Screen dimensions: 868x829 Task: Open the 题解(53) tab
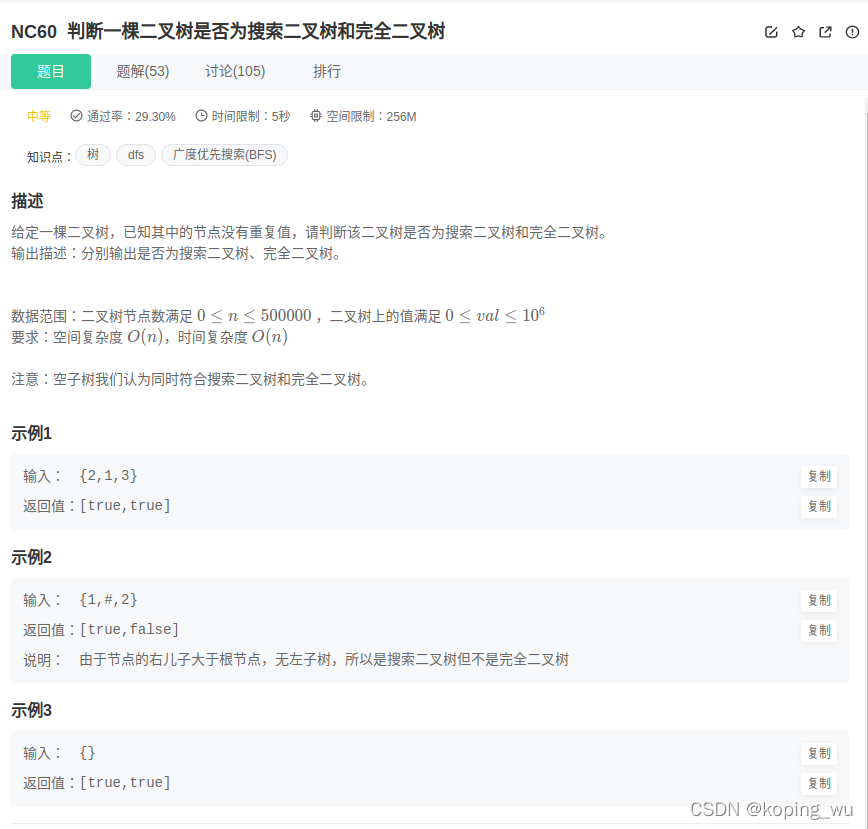coord(143,71)
